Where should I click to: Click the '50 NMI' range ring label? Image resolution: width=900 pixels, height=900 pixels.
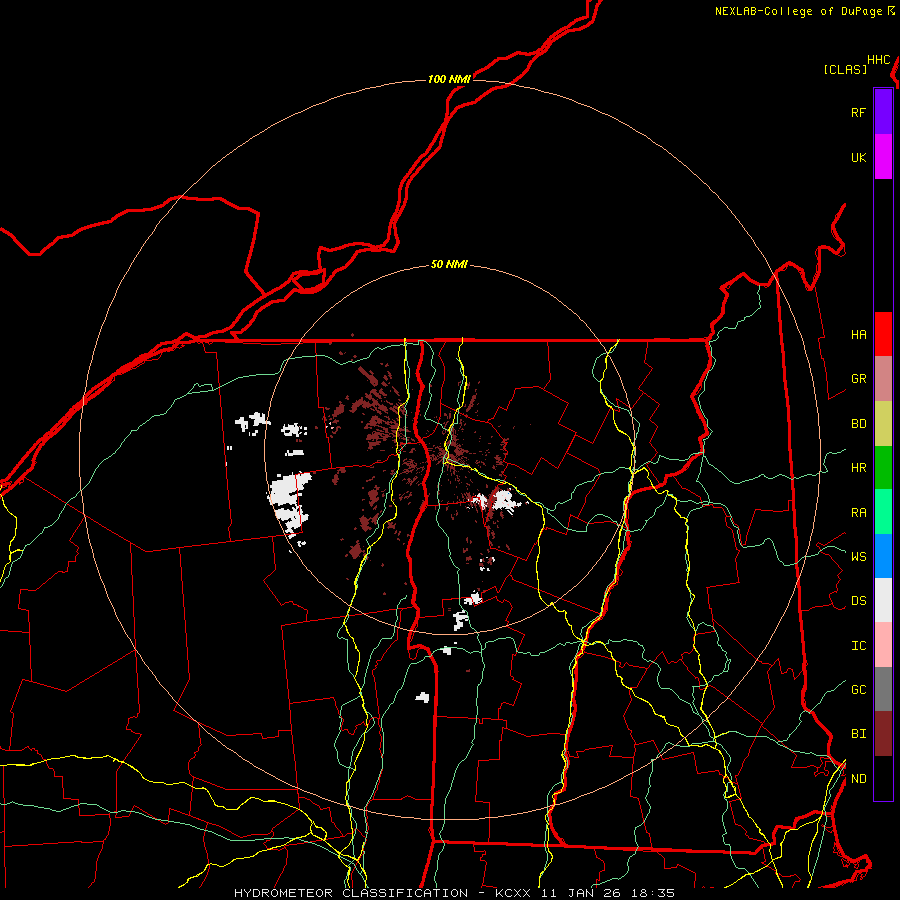449,265
